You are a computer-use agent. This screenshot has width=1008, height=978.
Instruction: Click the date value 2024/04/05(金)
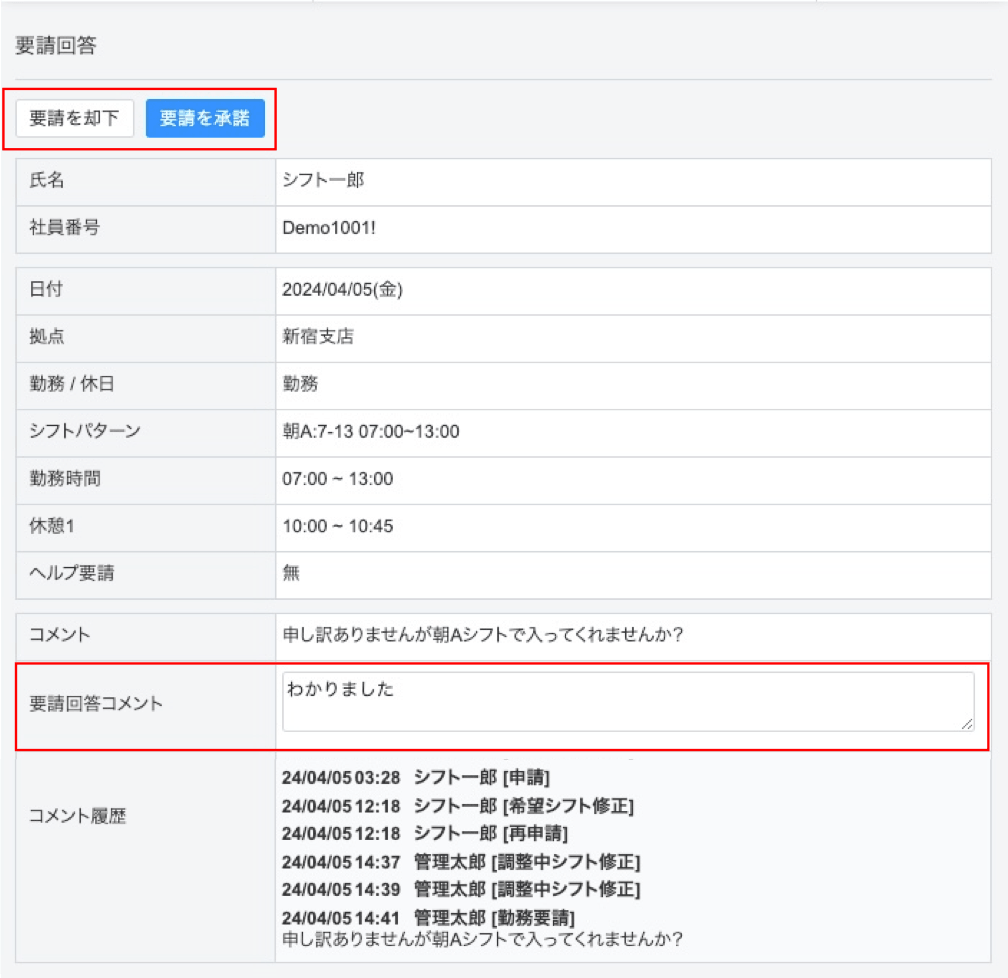pos(342,290)
